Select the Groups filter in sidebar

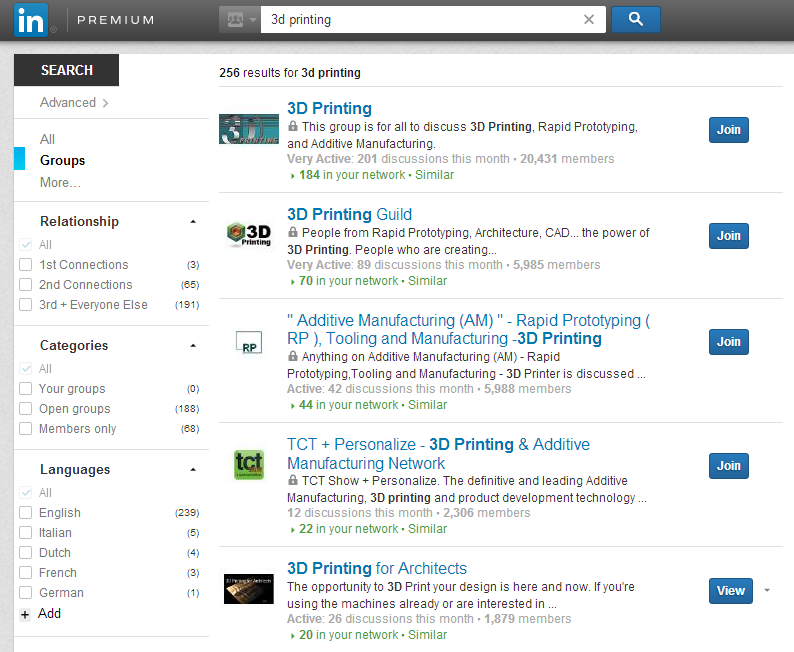(x=62, y=160)
